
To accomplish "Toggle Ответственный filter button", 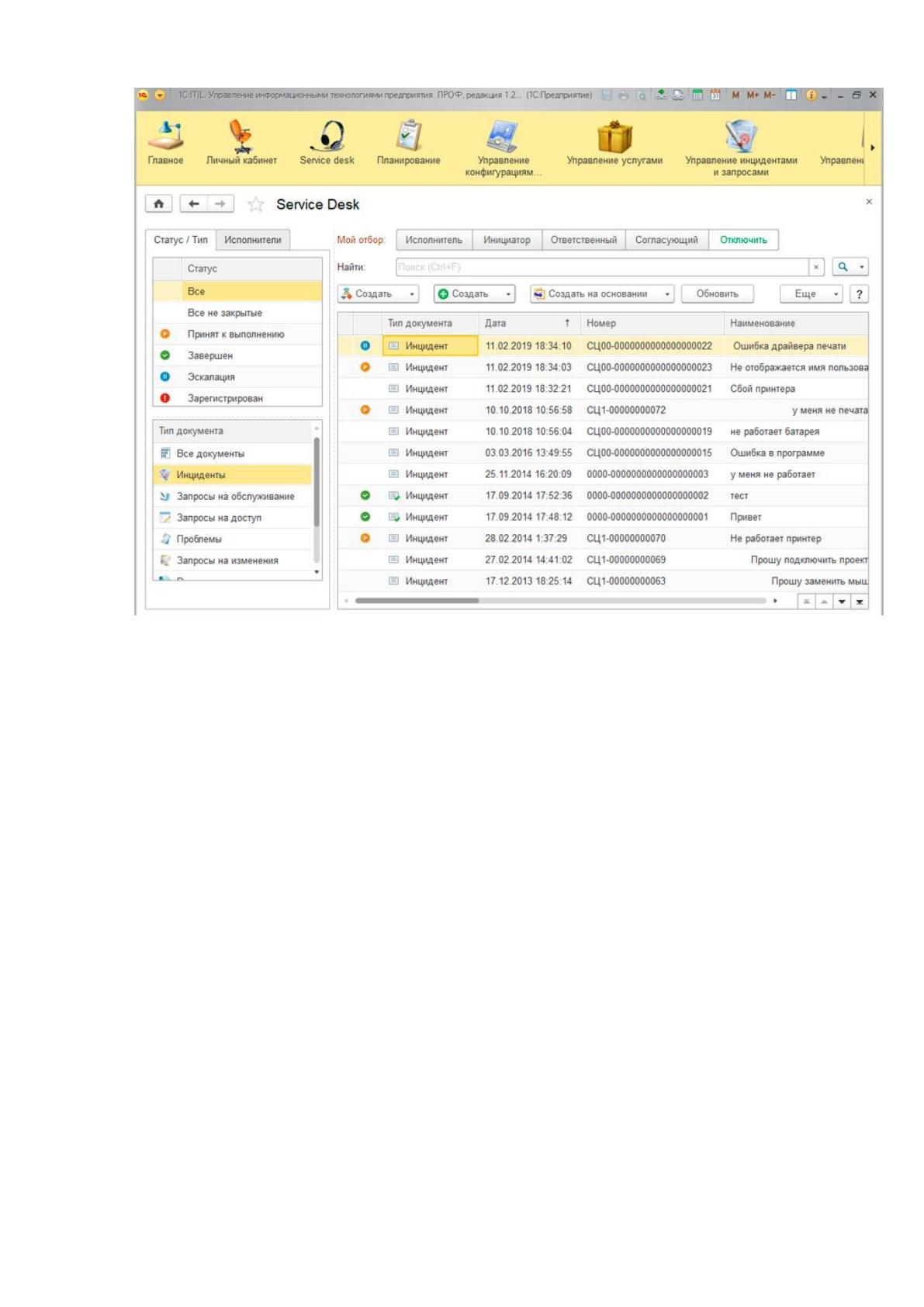I will [x=583, y=240].
